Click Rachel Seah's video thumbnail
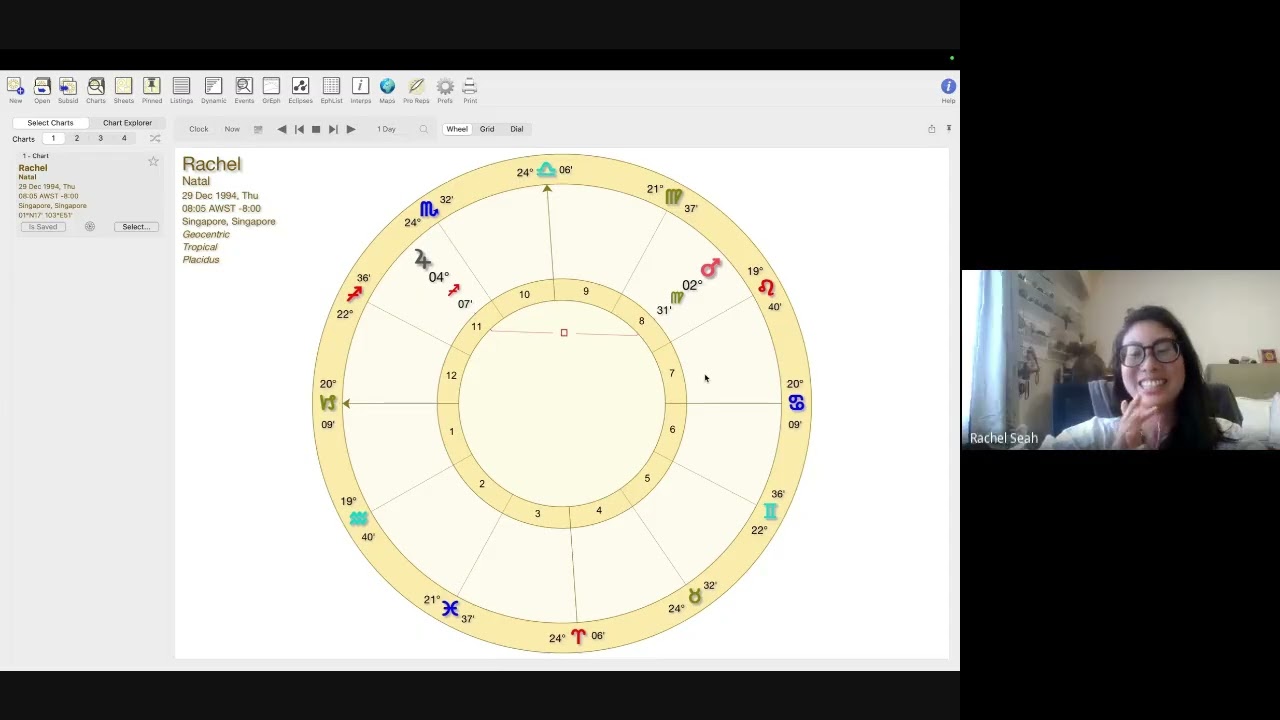Viewport: 1280px width, 720px height. pos(1121,359)
